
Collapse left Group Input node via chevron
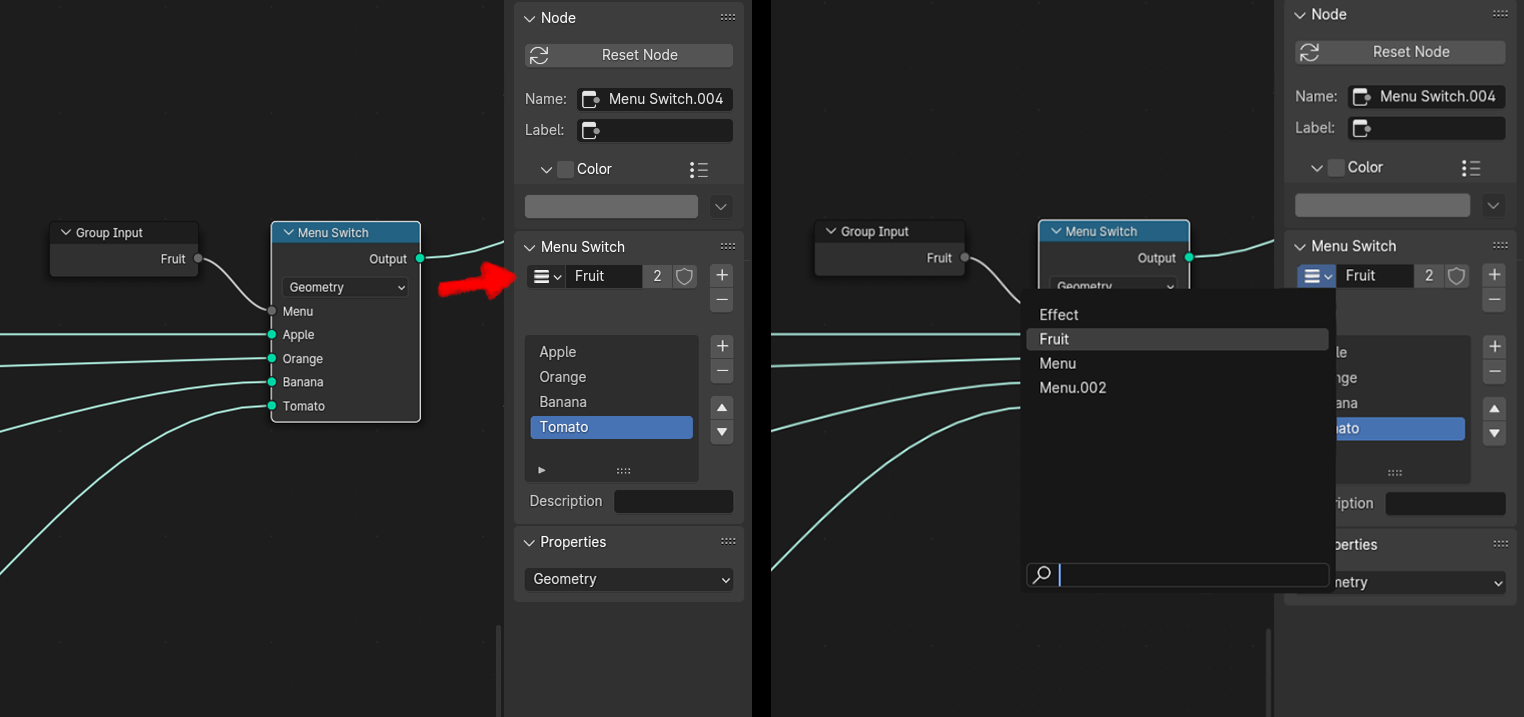(65, 233)
